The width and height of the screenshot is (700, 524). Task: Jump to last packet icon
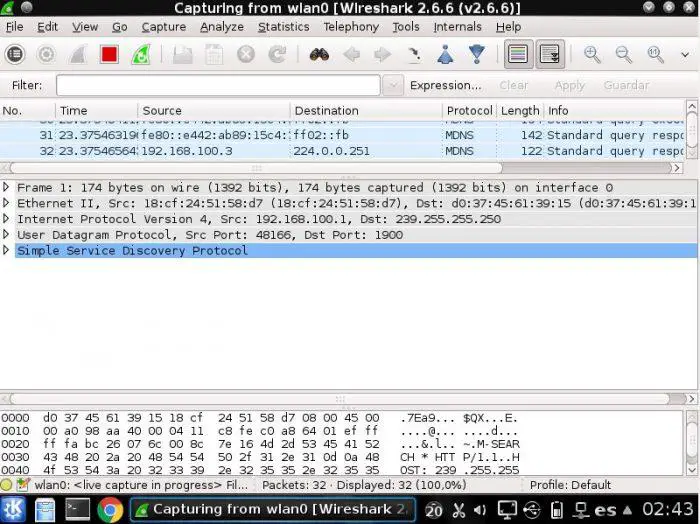pyautogui.click(x=477, y=54)
